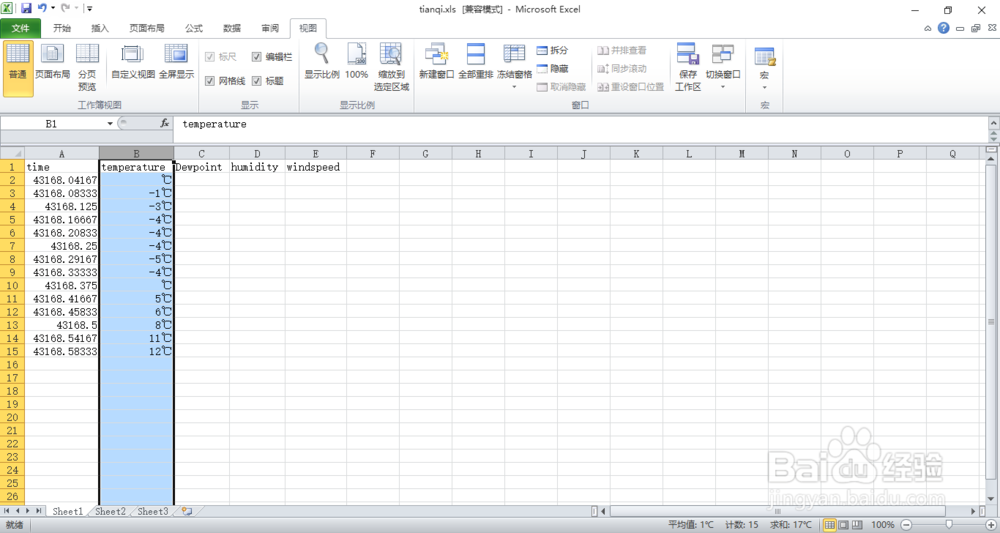Open the Name Box dropdown arrow
Screen dimensions: 1000x533
point(110,124)
